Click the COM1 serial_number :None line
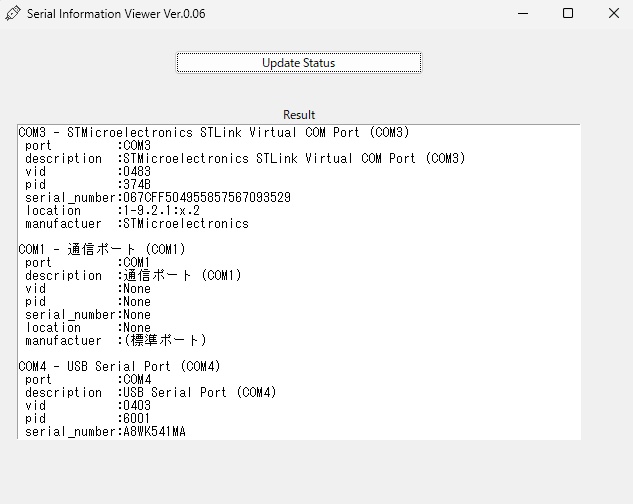The width and height of the screenshot is (633, 504). click(88, 315)
